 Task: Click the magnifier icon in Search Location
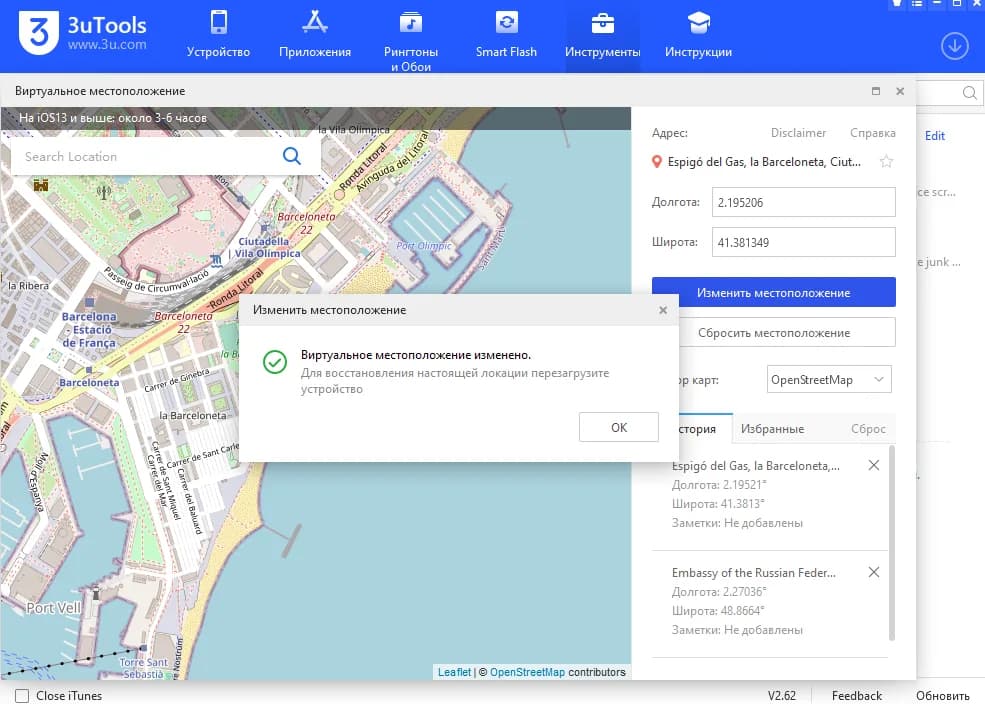click(292, 156)
